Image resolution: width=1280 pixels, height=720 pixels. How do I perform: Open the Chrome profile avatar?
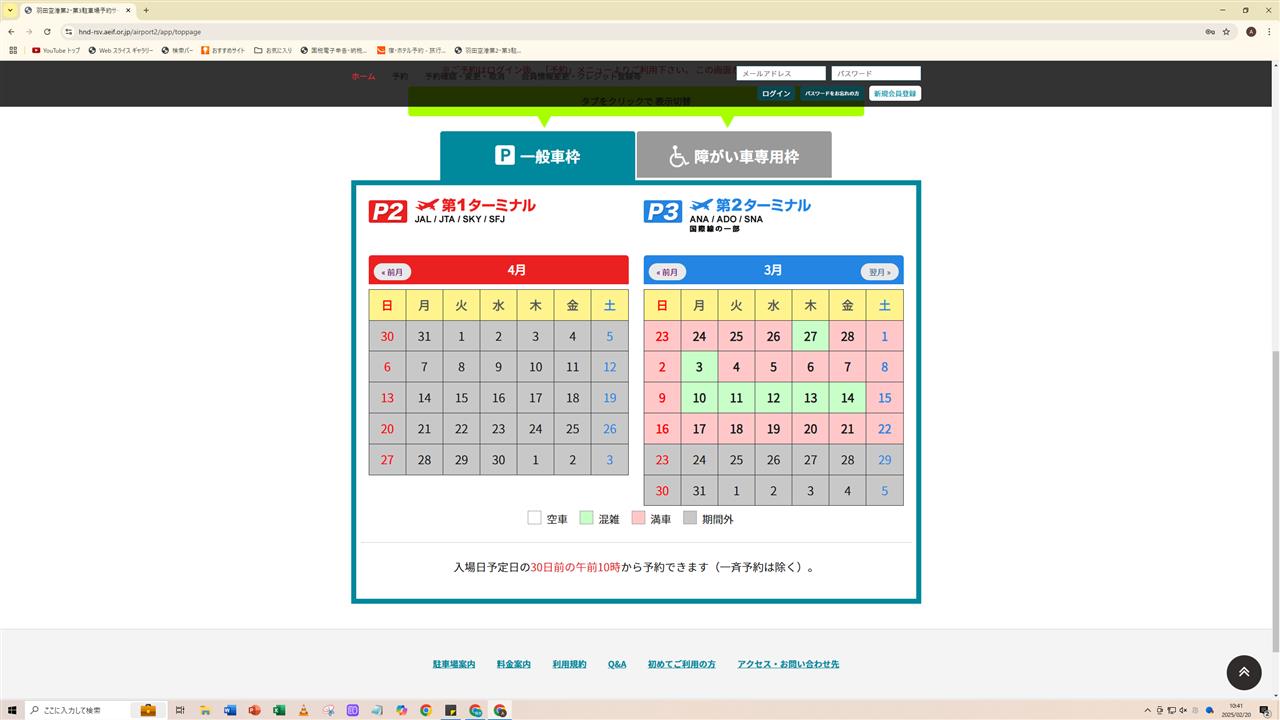[1250, 31]
